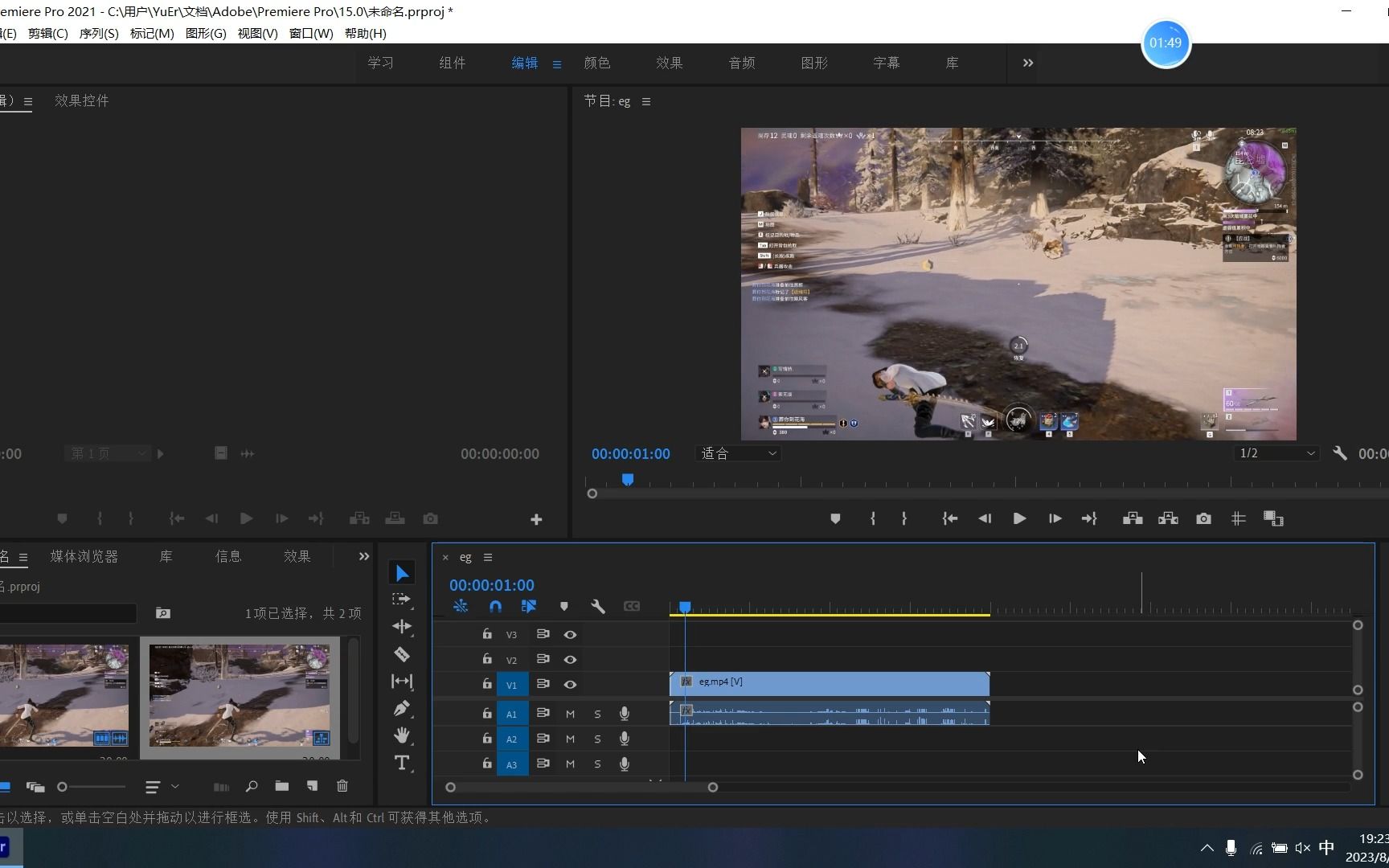This screenshot has width=1389, height=868.
Task: Select eg.mp4 [V] clip on V1
Action: click(x=830, y=684)
